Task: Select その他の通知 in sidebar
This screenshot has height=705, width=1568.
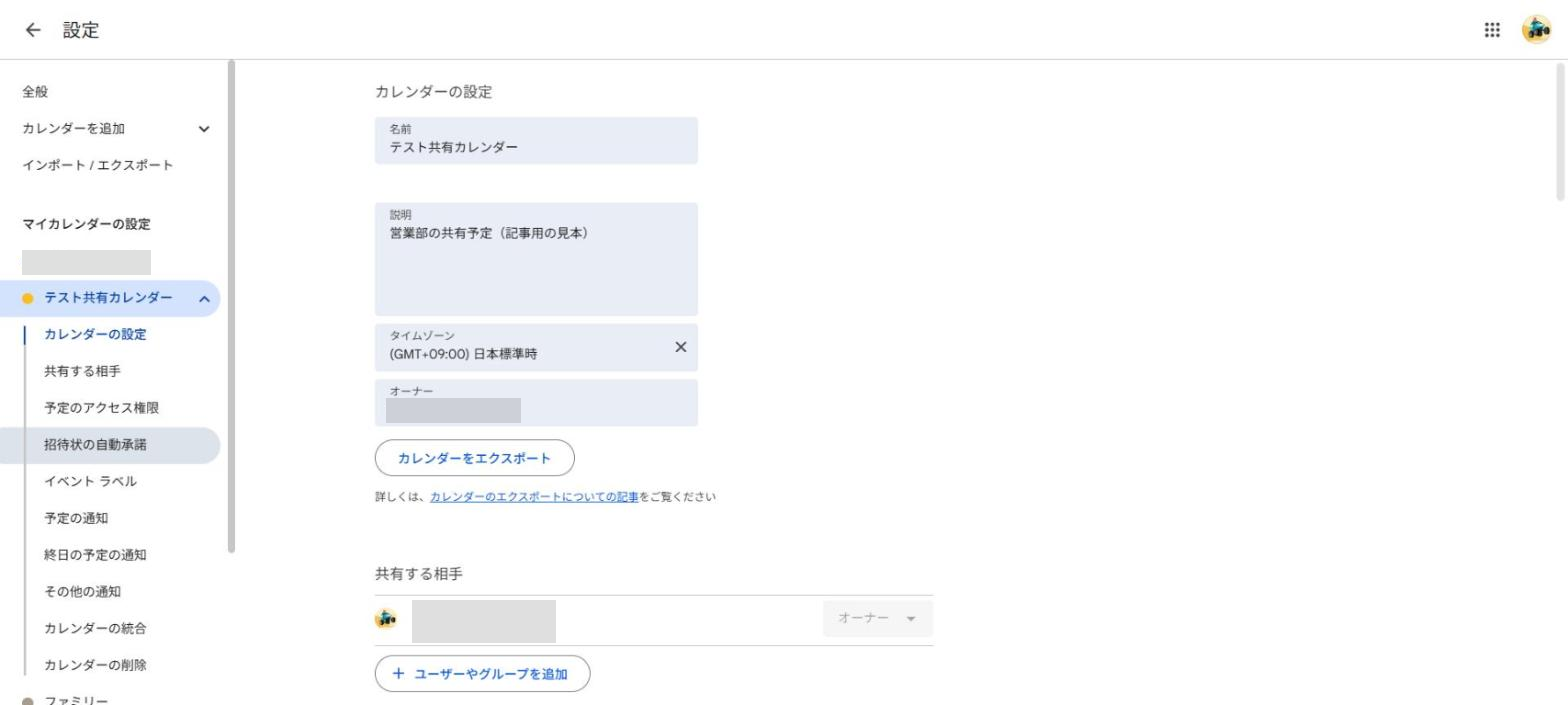Action: [x=82, y=592]
